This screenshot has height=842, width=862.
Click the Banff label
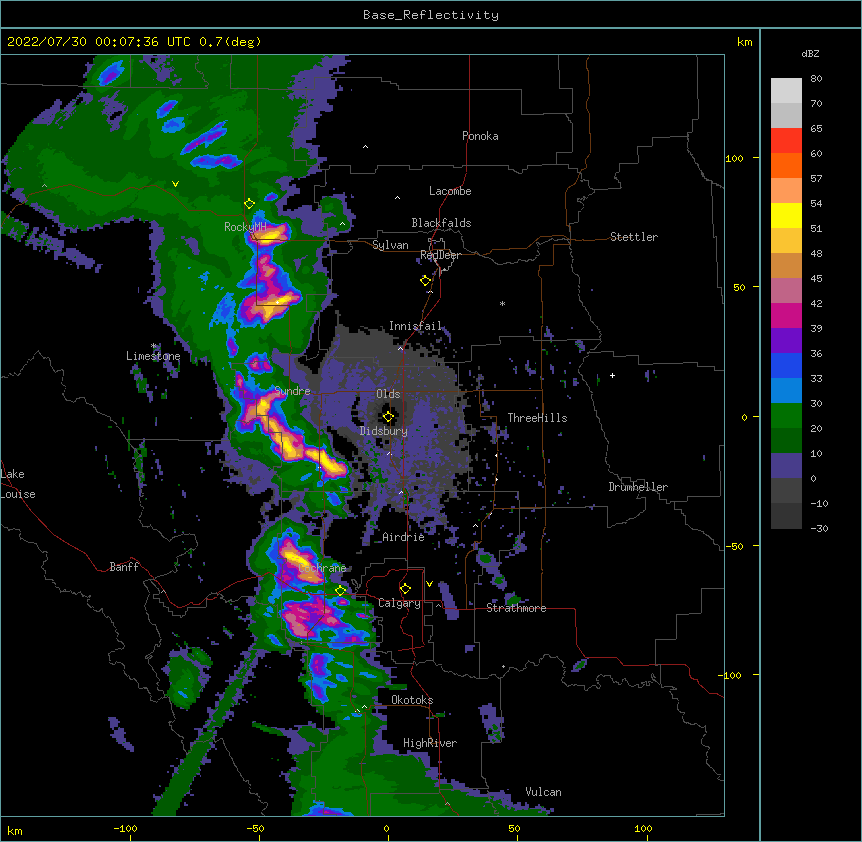coord(124,567)
